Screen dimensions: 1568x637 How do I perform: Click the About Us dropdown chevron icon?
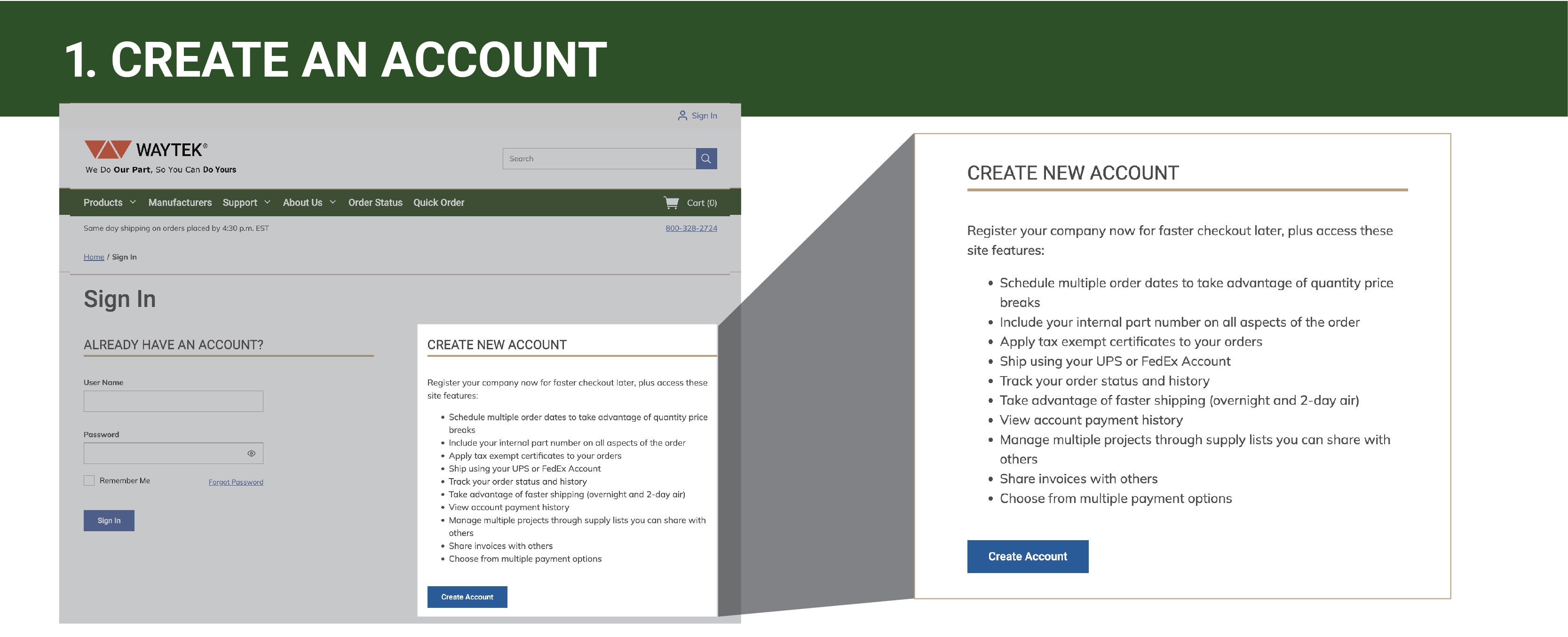(334, 202)
